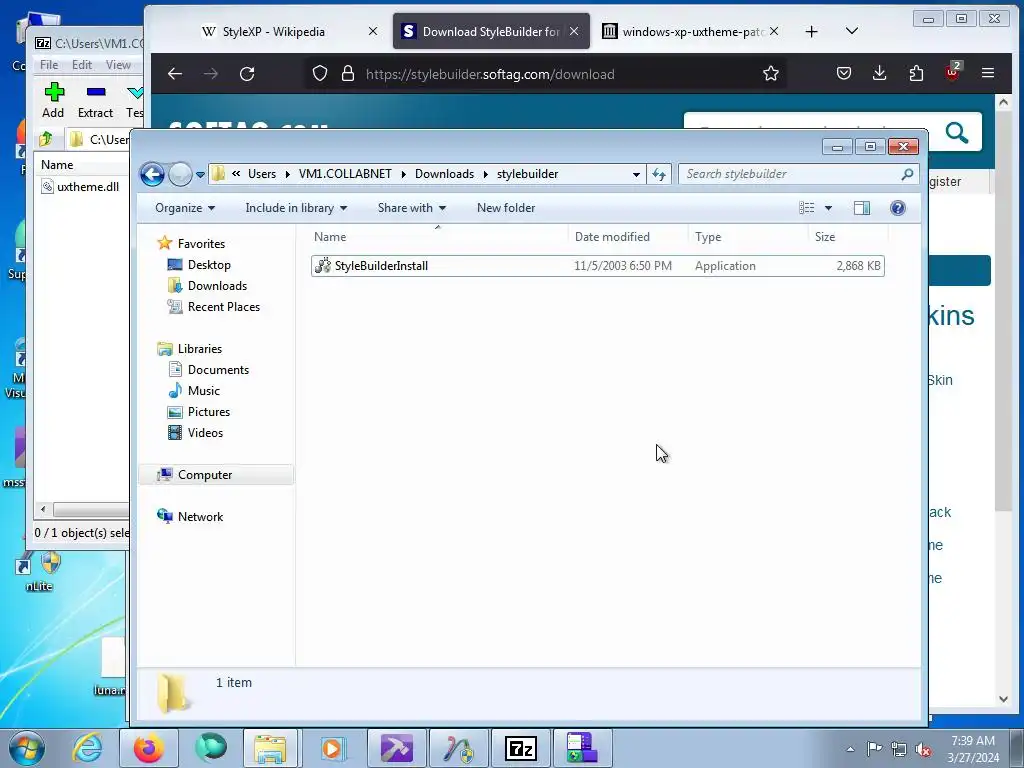Click the Firefox tracking protection shield icon
Screen dimensions: 1024x768
pos(319,74)
